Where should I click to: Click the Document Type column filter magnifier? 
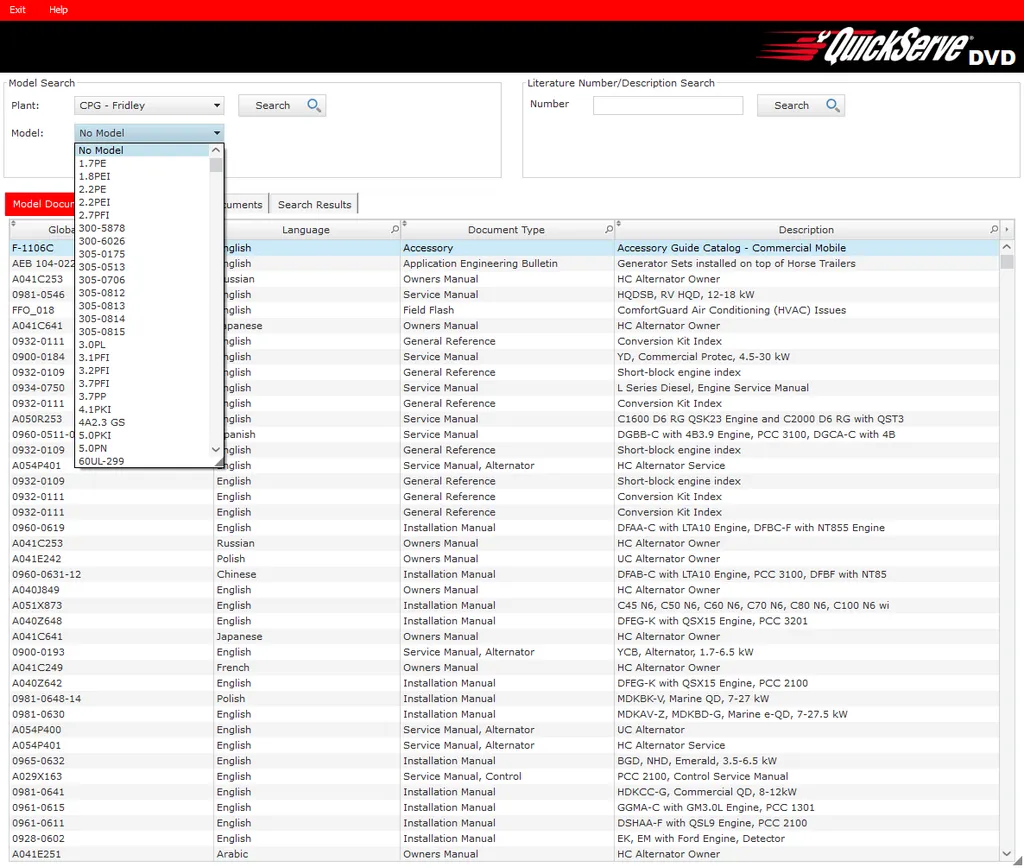pyautogui.click(x=609, y=229)
